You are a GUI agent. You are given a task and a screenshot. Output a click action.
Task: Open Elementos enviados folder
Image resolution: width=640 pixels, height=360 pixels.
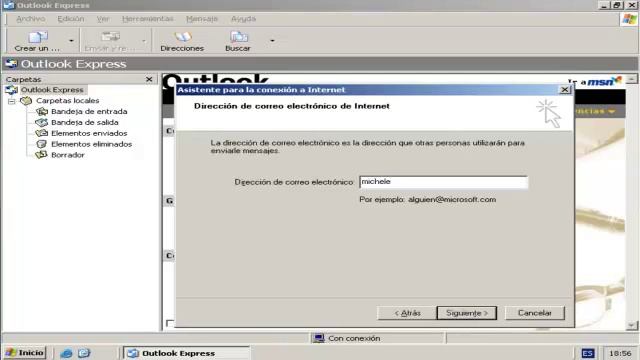(x=89, y=133)
